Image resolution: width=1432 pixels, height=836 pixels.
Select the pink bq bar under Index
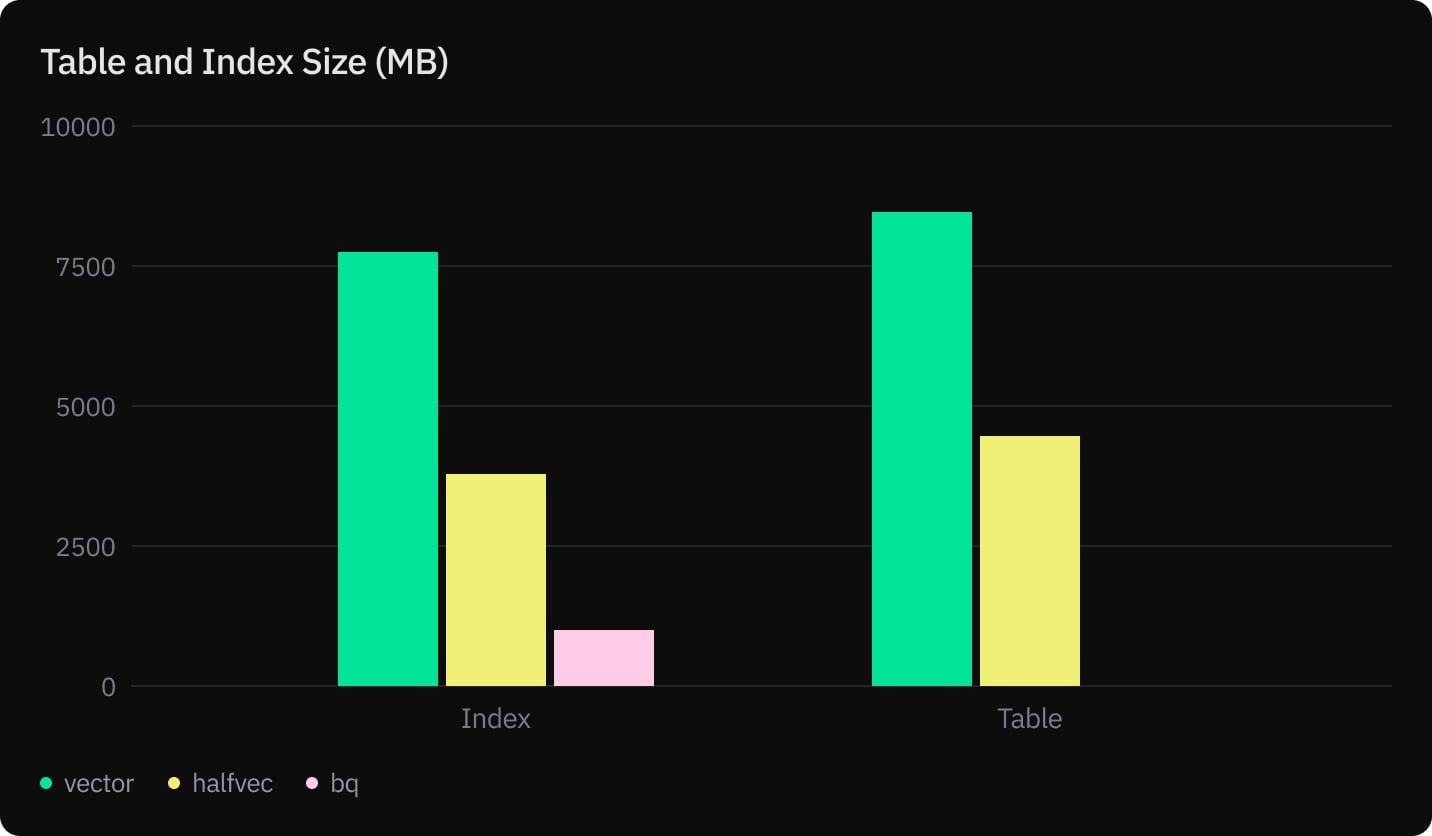click(x=604, y=658)
